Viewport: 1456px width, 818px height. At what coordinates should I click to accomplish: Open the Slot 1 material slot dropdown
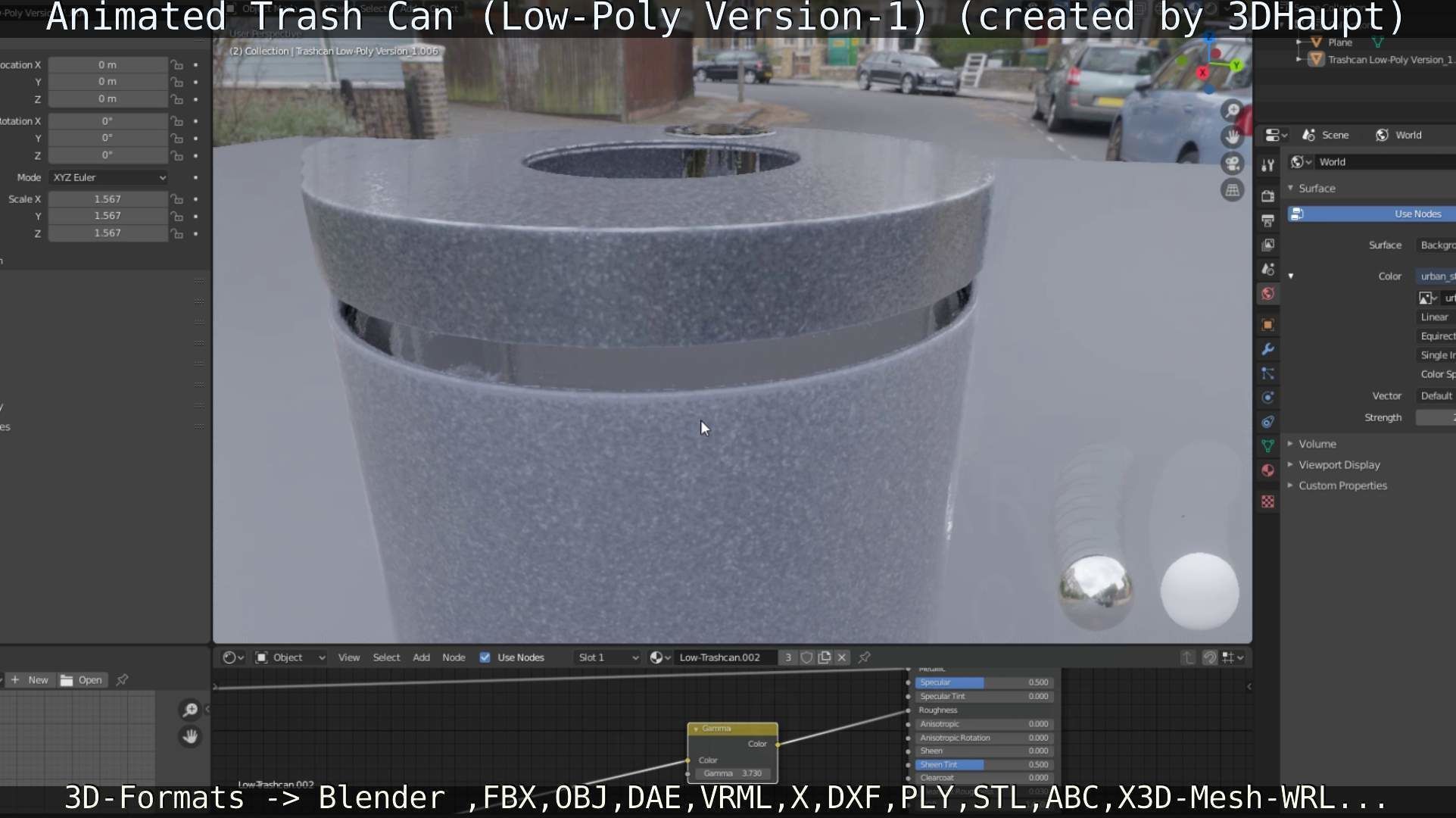pos(607,657)
